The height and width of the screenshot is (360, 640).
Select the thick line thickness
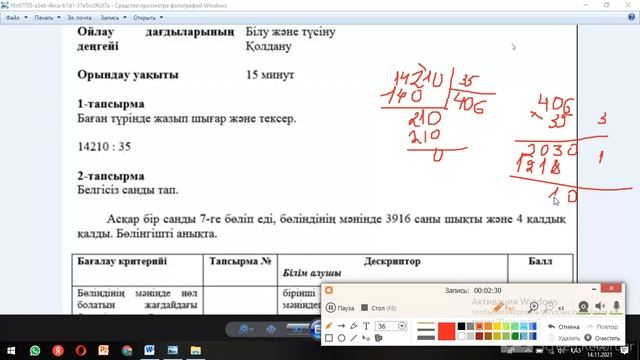pyautogui.click(x=426, y=337)
